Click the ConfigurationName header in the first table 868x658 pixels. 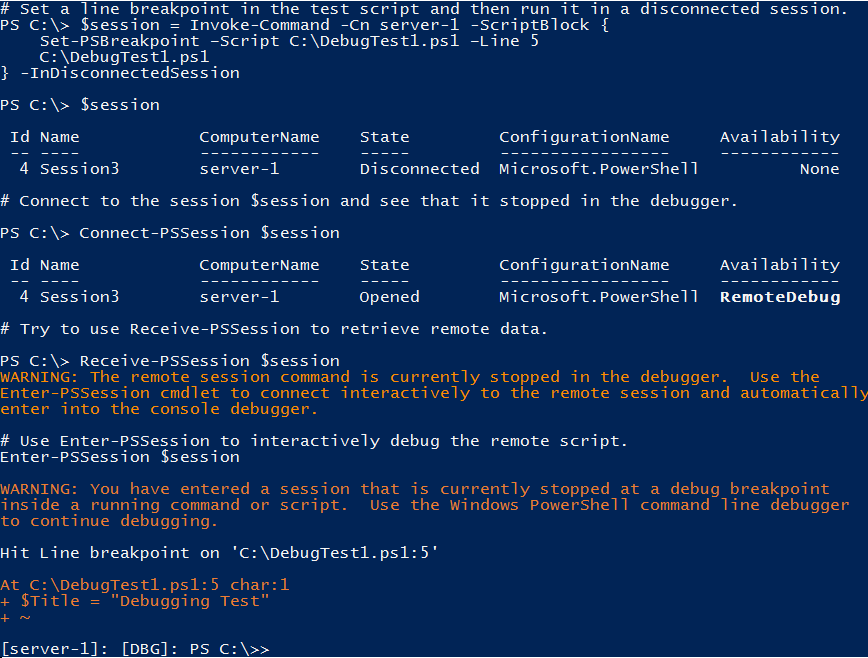[x=584, y=137]
